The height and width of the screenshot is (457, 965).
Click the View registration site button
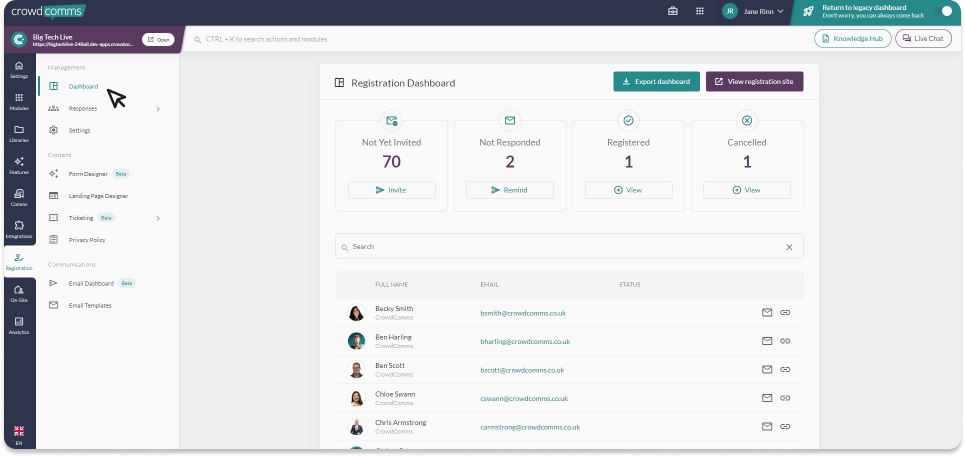click(754, 82)
